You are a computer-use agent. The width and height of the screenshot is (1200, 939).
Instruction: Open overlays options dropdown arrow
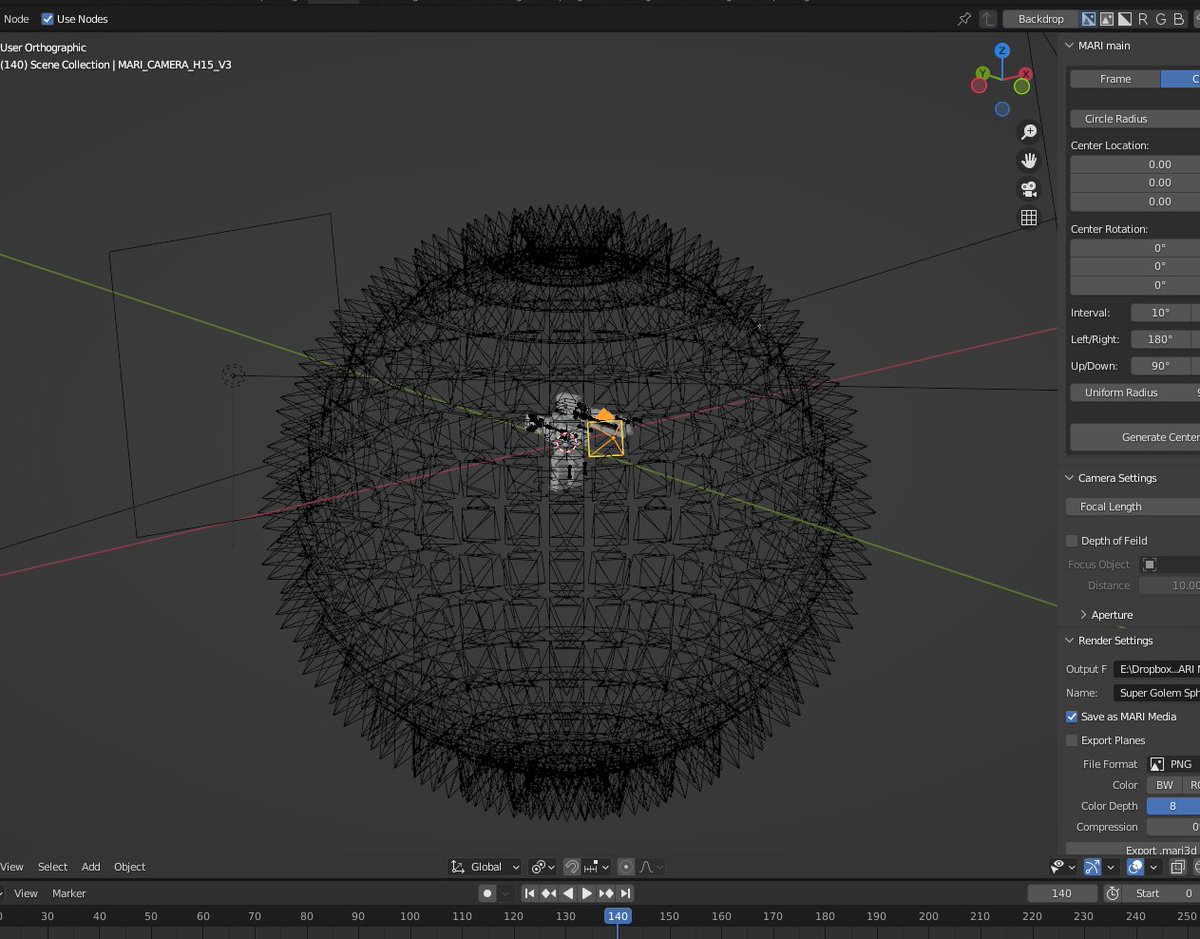pos(1153,867)
